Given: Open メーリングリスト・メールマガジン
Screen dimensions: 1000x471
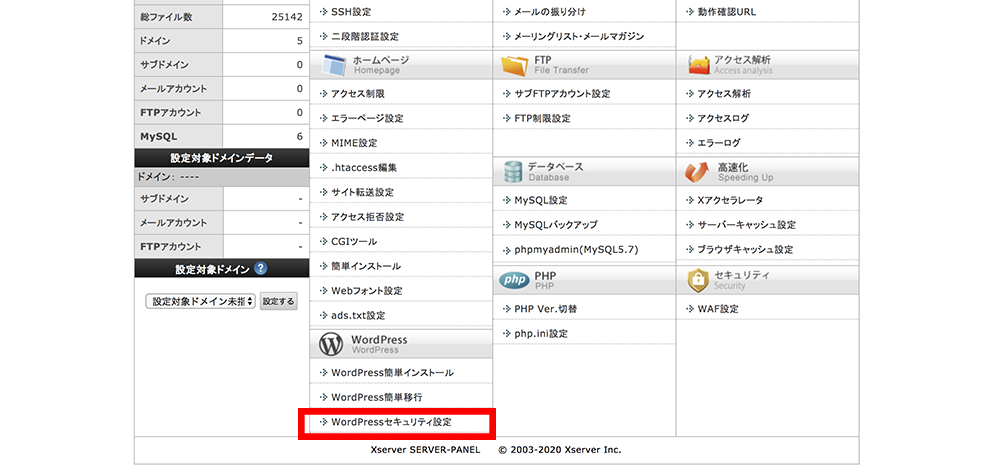Looking at the screenshot, I should (x=579, y=36).
